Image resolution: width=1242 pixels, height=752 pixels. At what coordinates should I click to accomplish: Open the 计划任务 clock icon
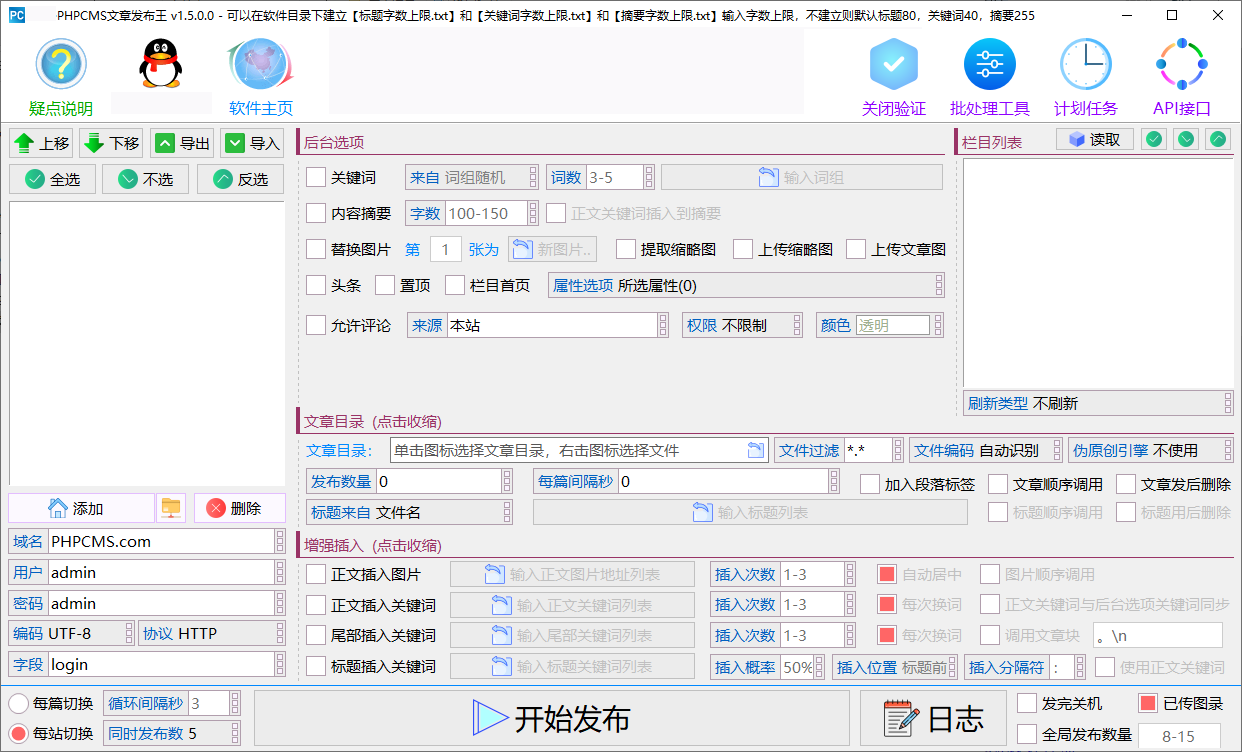[1085, 65]
